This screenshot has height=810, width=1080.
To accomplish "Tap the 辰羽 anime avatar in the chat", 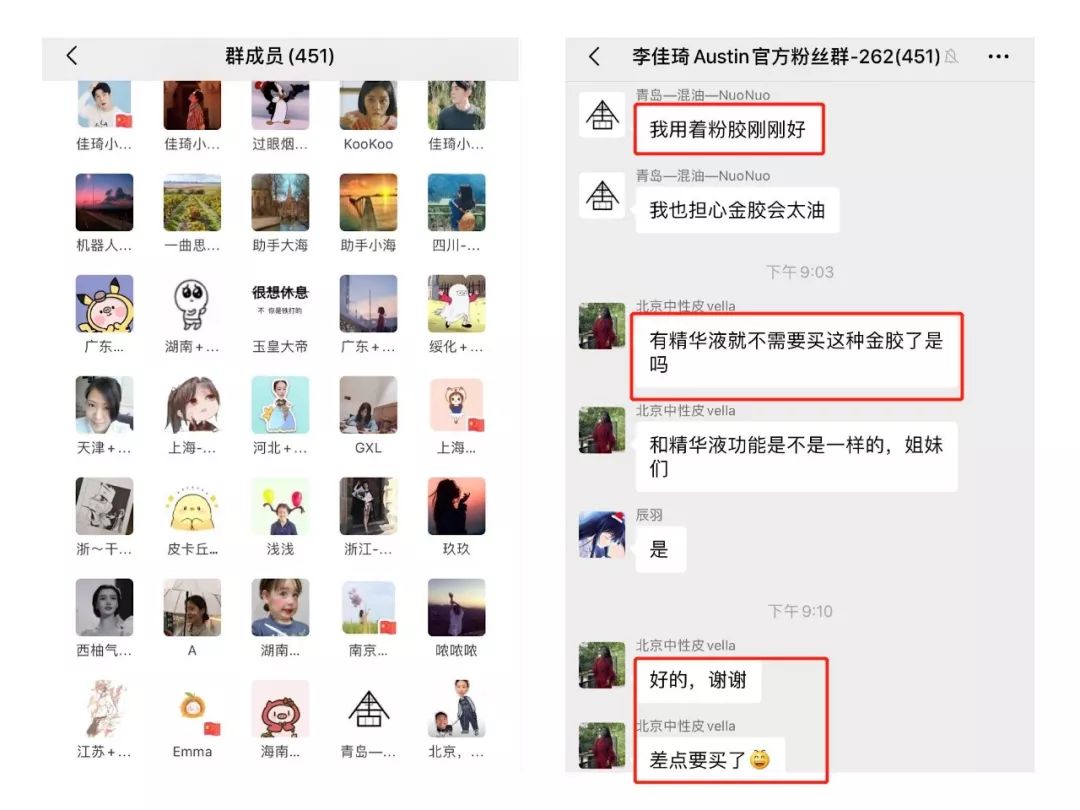I will pos(602,534).
